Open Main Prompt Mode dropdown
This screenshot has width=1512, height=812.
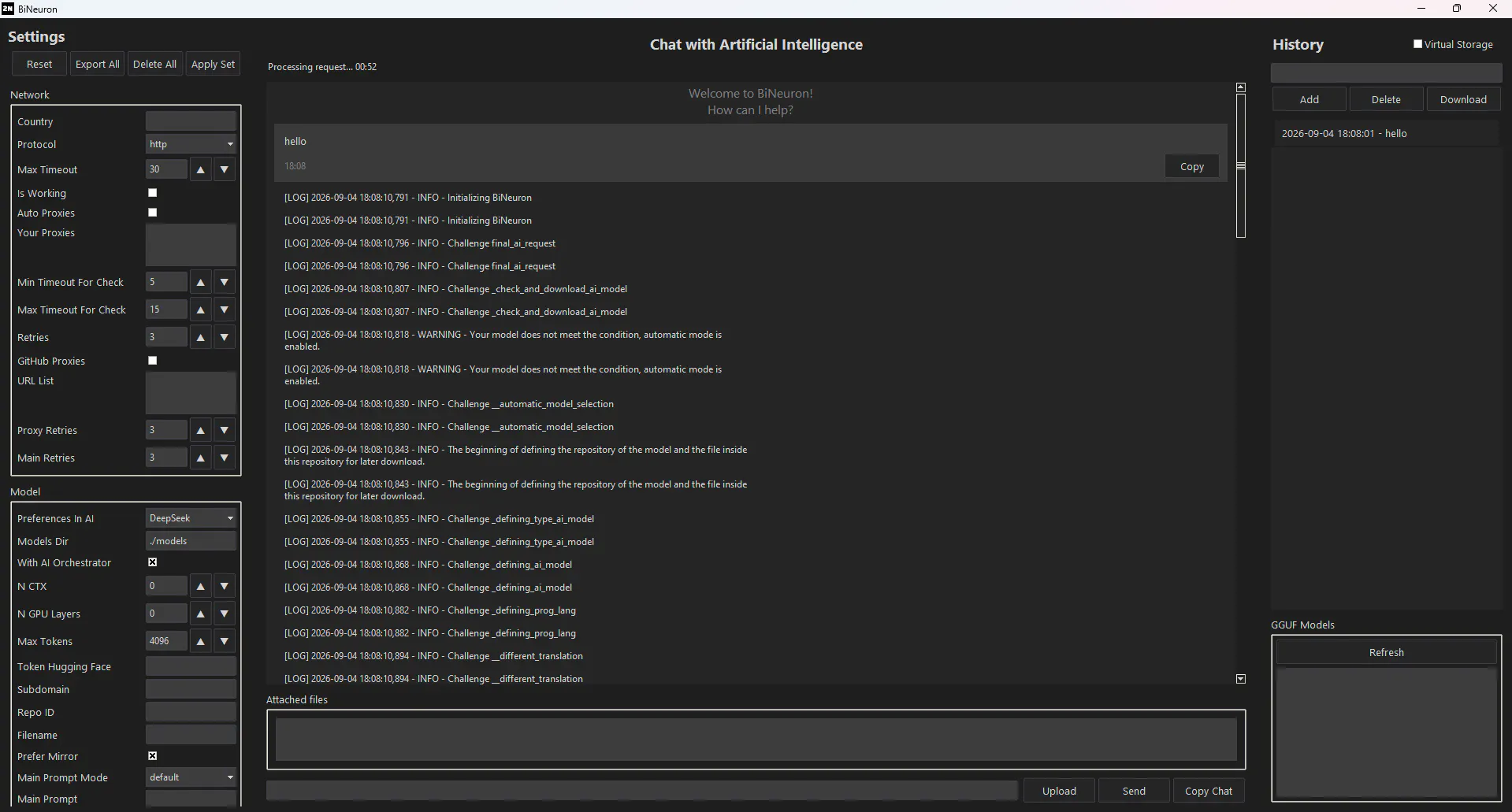click(191, 777)
